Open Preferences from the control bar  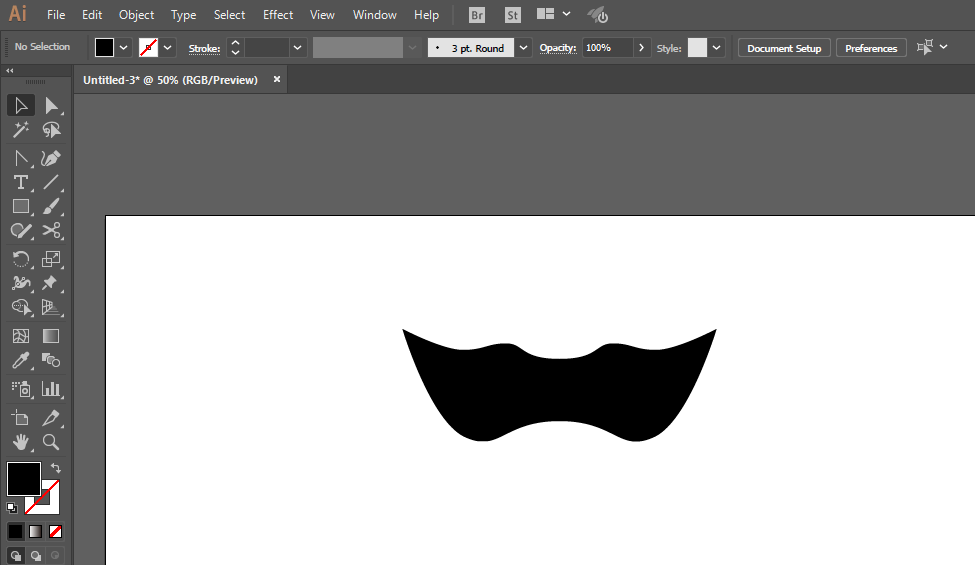(x=871, y=48)
